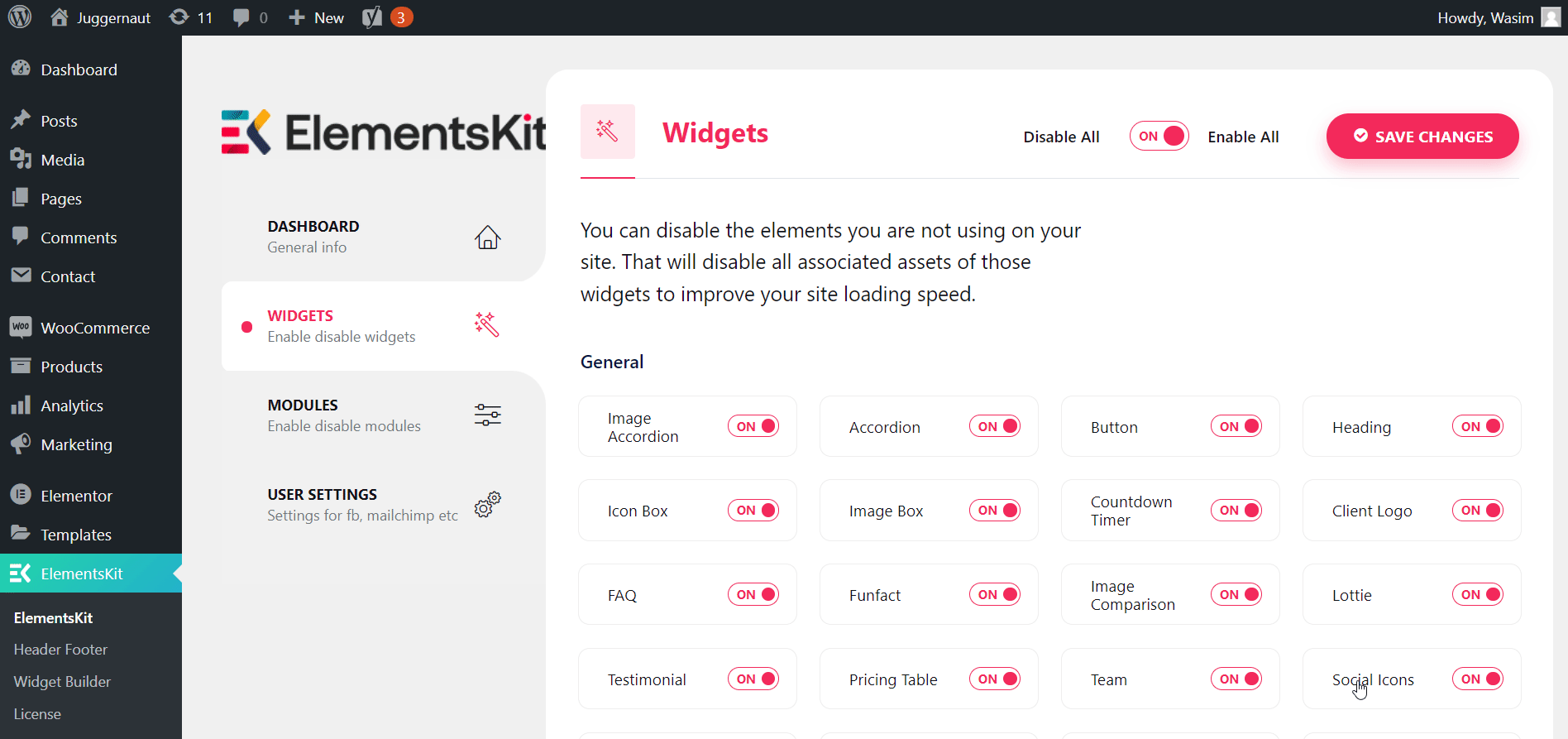Turn off the Testimonial widget
Screen dimensions: 1568x739
pyautogui.click(x=753, y=679)
